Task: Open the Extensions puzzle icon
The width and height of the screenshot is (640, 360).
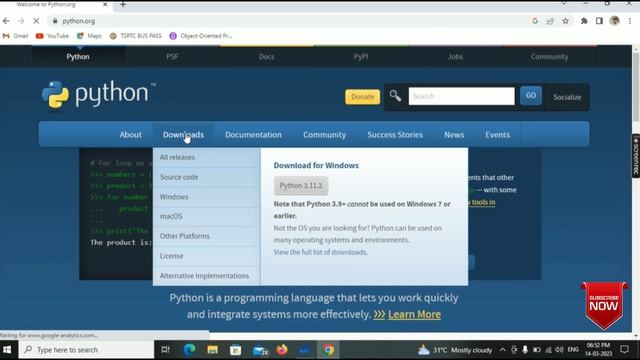Action: (584, 21)
